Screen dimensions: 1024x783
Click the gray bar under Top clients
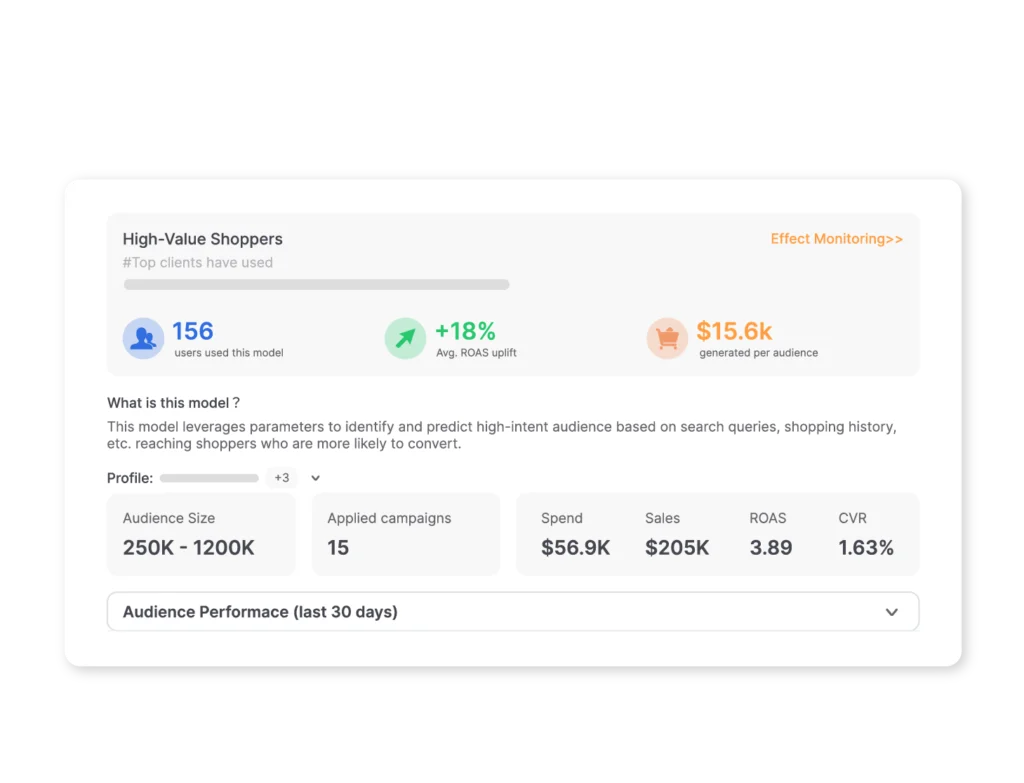pyautogui.click(x=316, y=285)
